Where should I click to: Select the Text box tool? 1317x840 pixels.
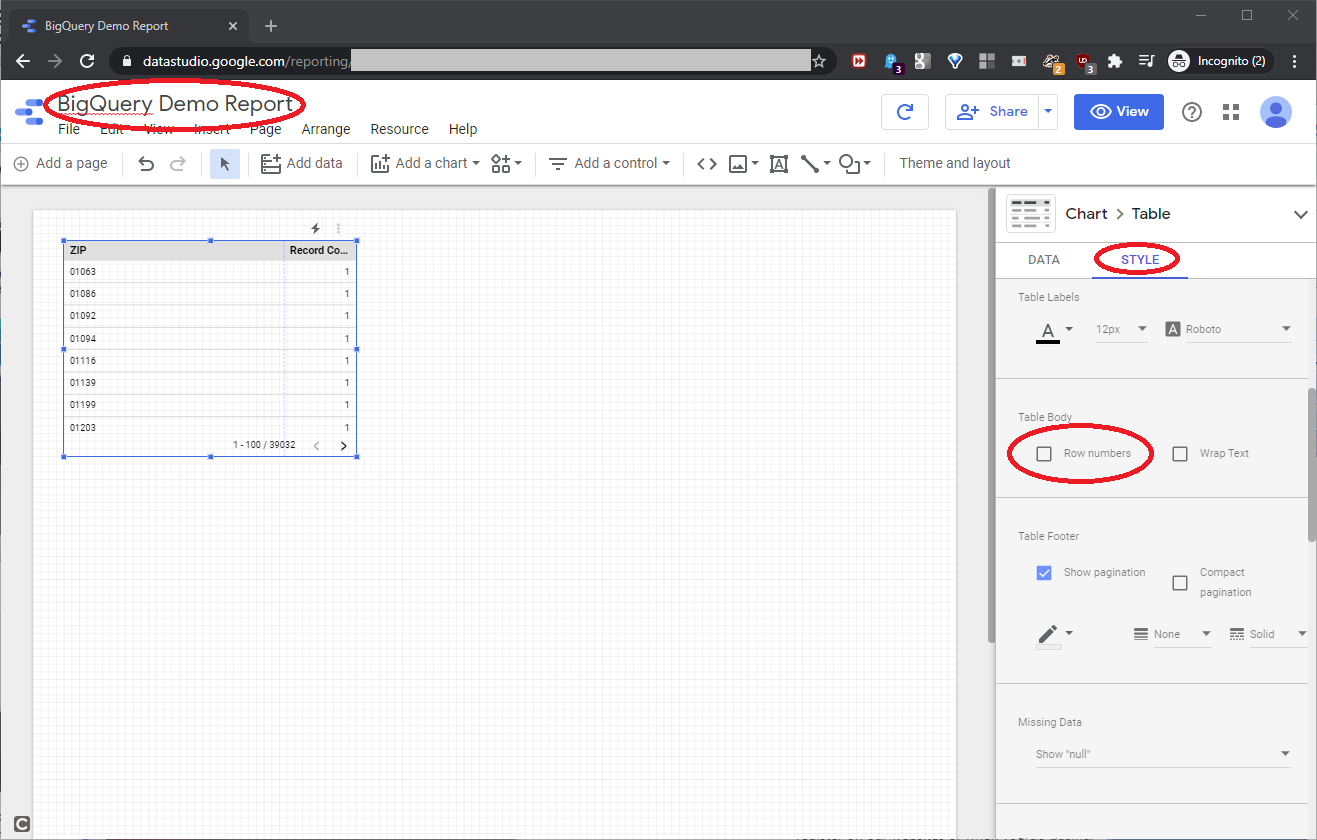click(779, 163)
